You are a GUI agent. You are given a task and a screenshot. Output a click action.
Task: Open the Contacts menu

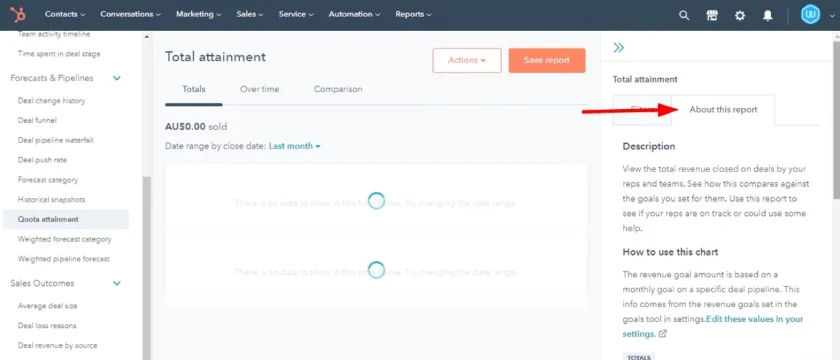tap(65, 14)
